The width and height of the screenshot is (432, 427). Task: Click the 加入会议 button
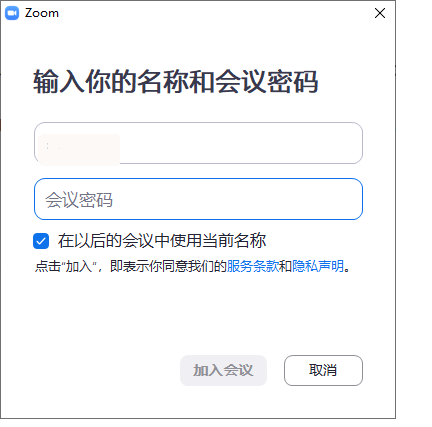223,370
